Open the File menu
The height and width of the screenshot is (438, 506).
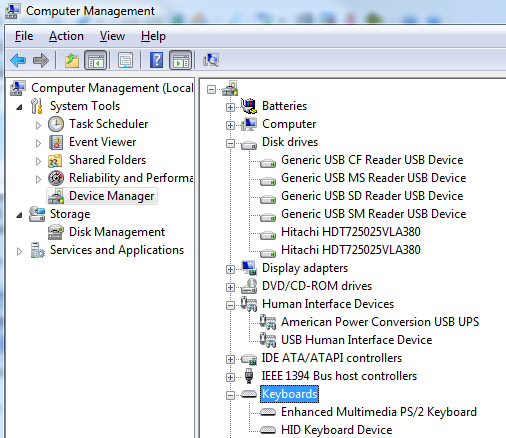click(x=24, y=36)
